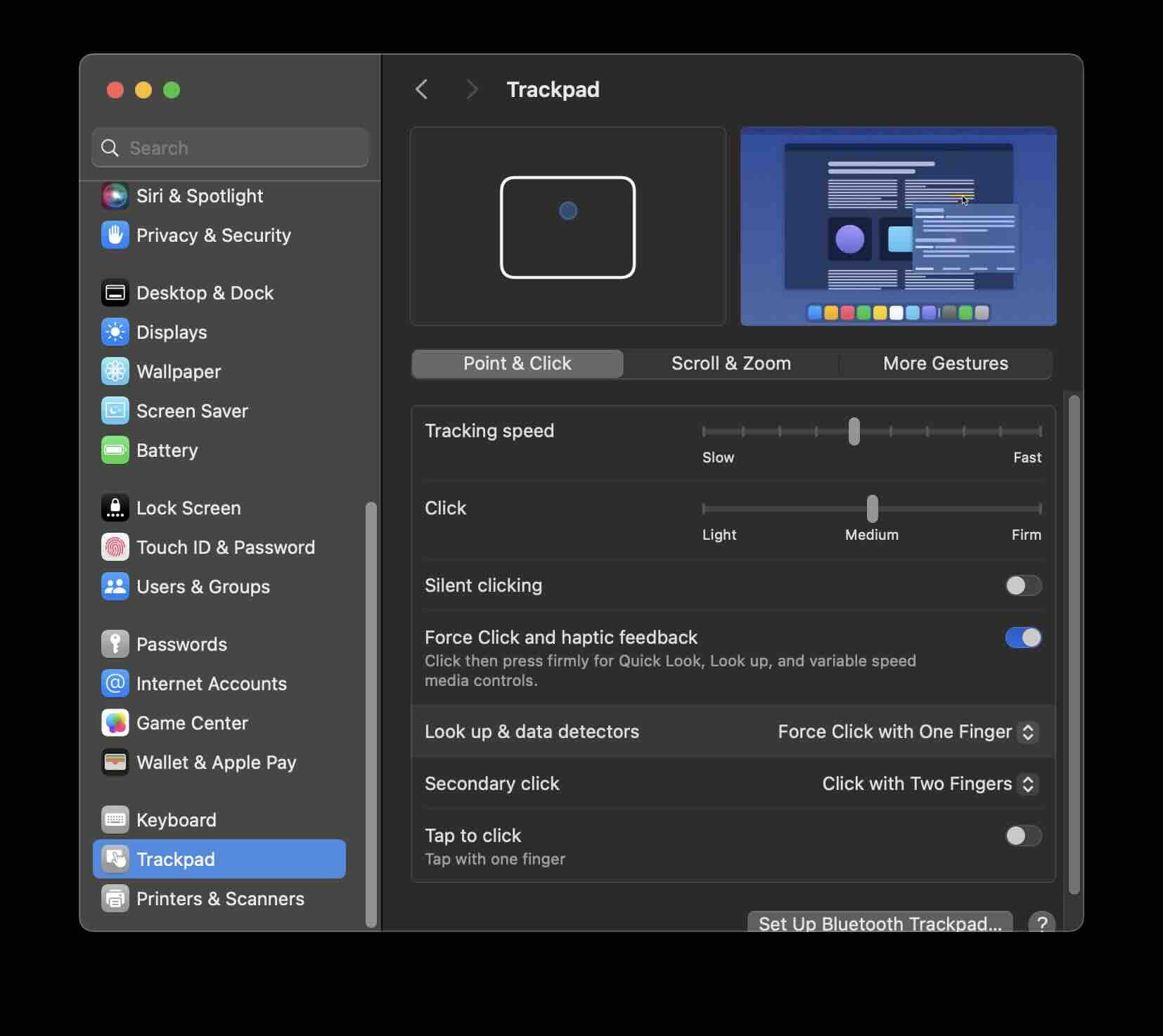
Task: Click the Tracking speed slider handle
Action: 854,432
